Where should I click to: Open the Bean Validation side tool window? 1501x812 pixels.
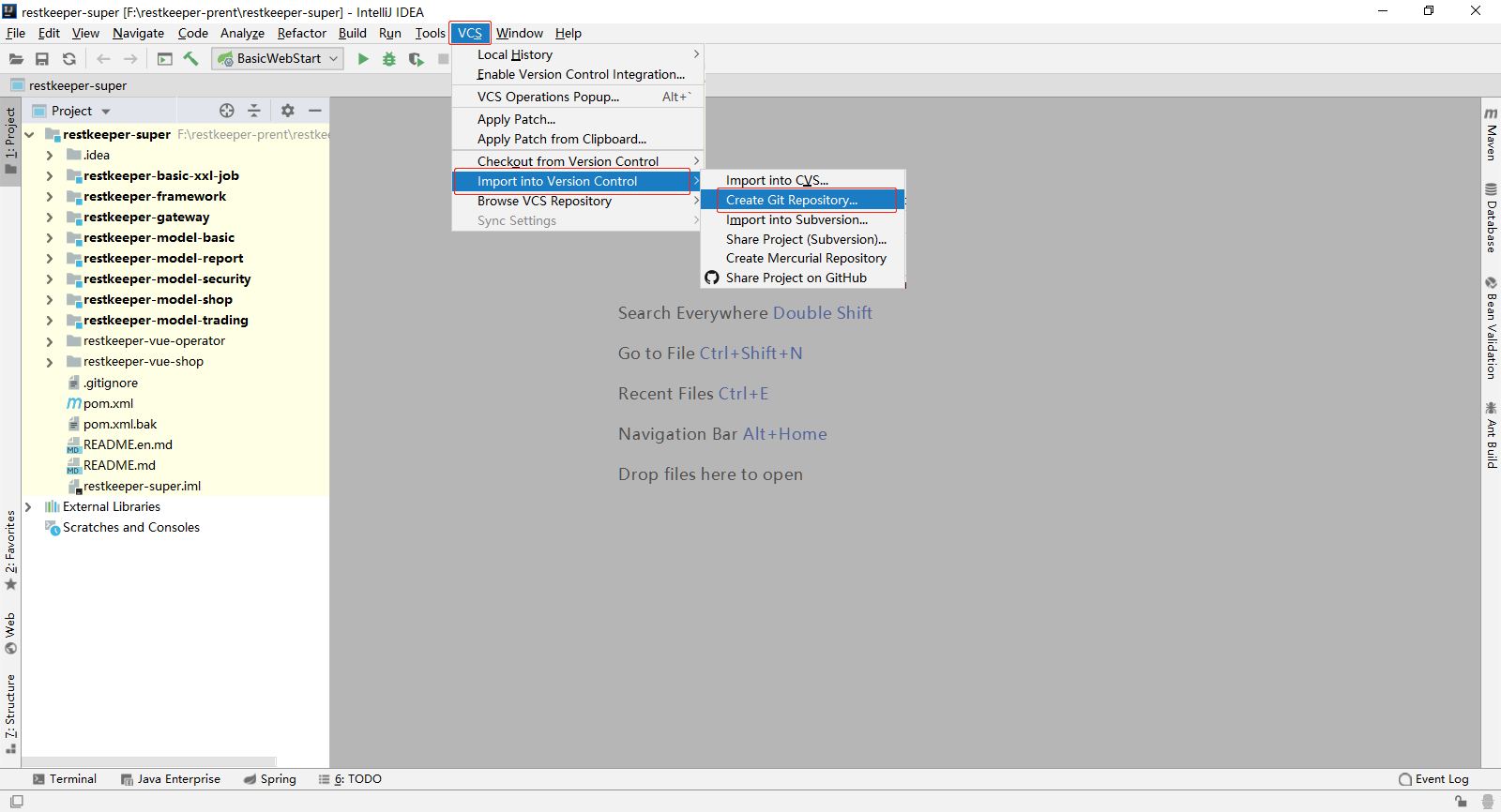point(1491,327)
